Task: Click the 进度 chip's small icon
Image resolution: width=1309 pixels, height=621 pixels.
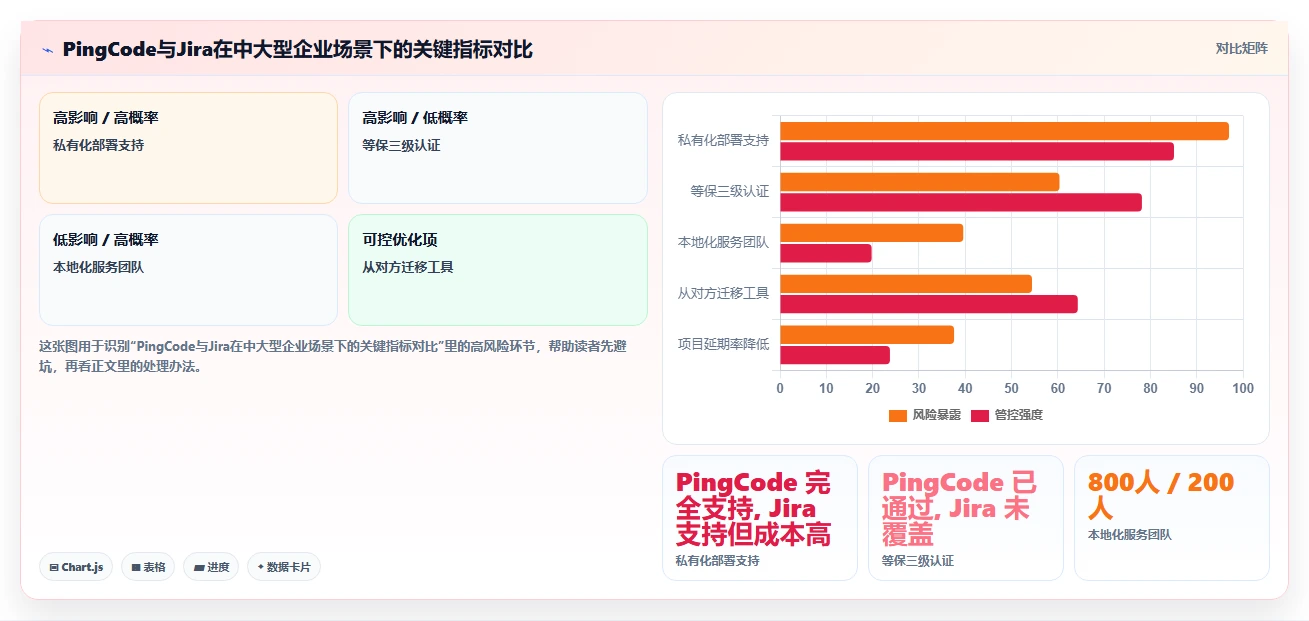Action: (x=199, y=567)
